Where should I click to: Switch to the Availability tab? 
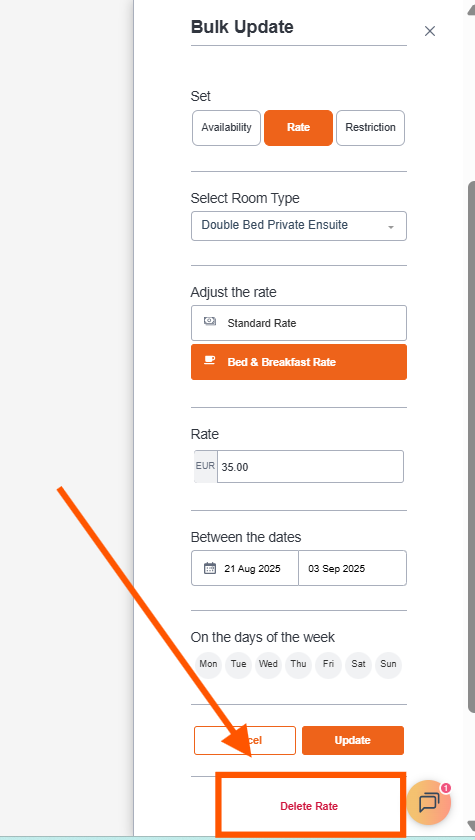227,128
